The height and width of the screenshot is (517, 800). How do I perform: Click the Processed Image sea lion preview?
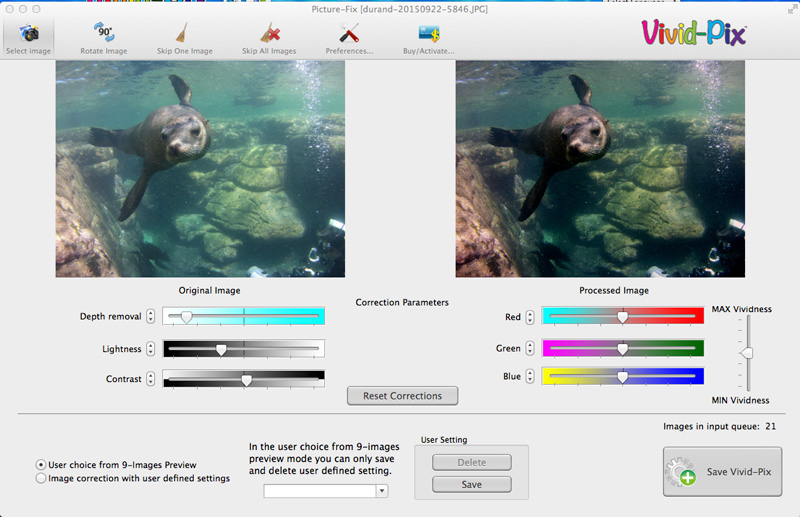[x=600, y=168]
